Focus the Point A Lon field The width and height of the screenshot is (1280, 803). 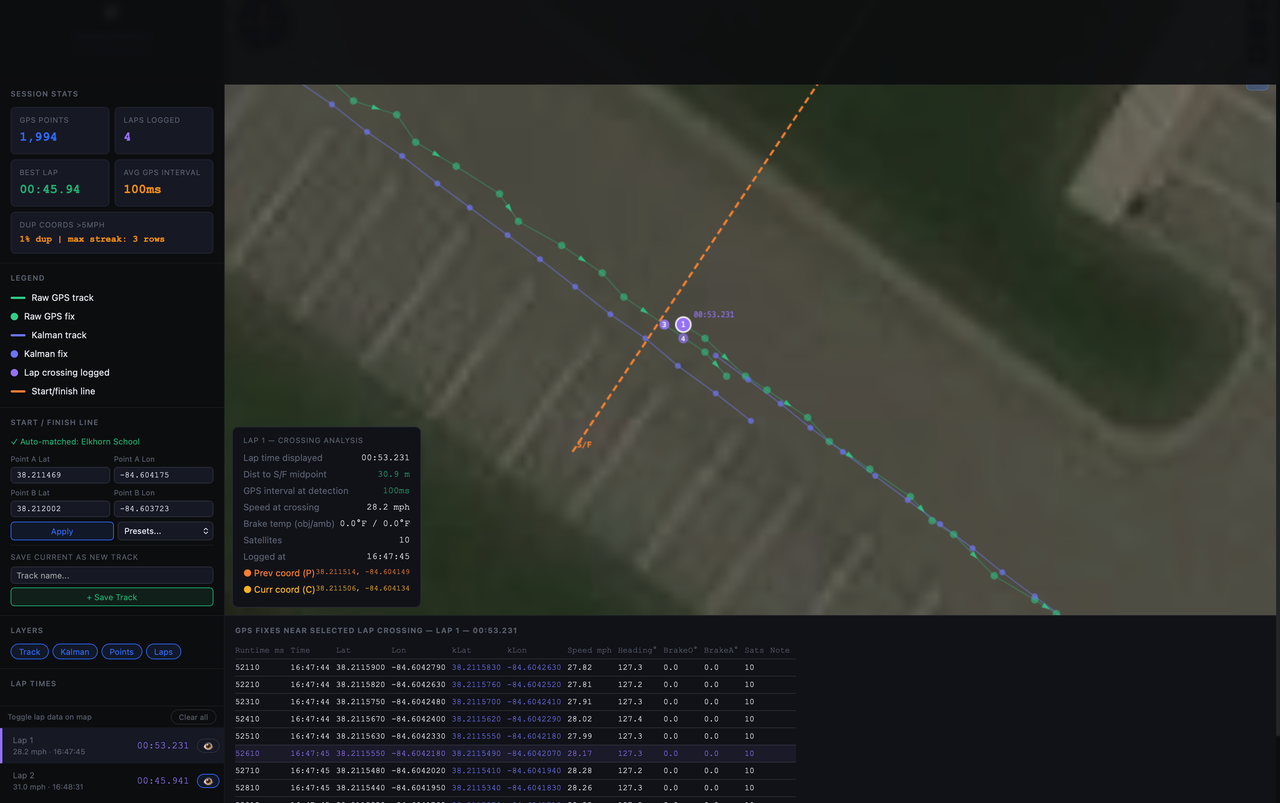pyautogui.click(x=163, y=475)
